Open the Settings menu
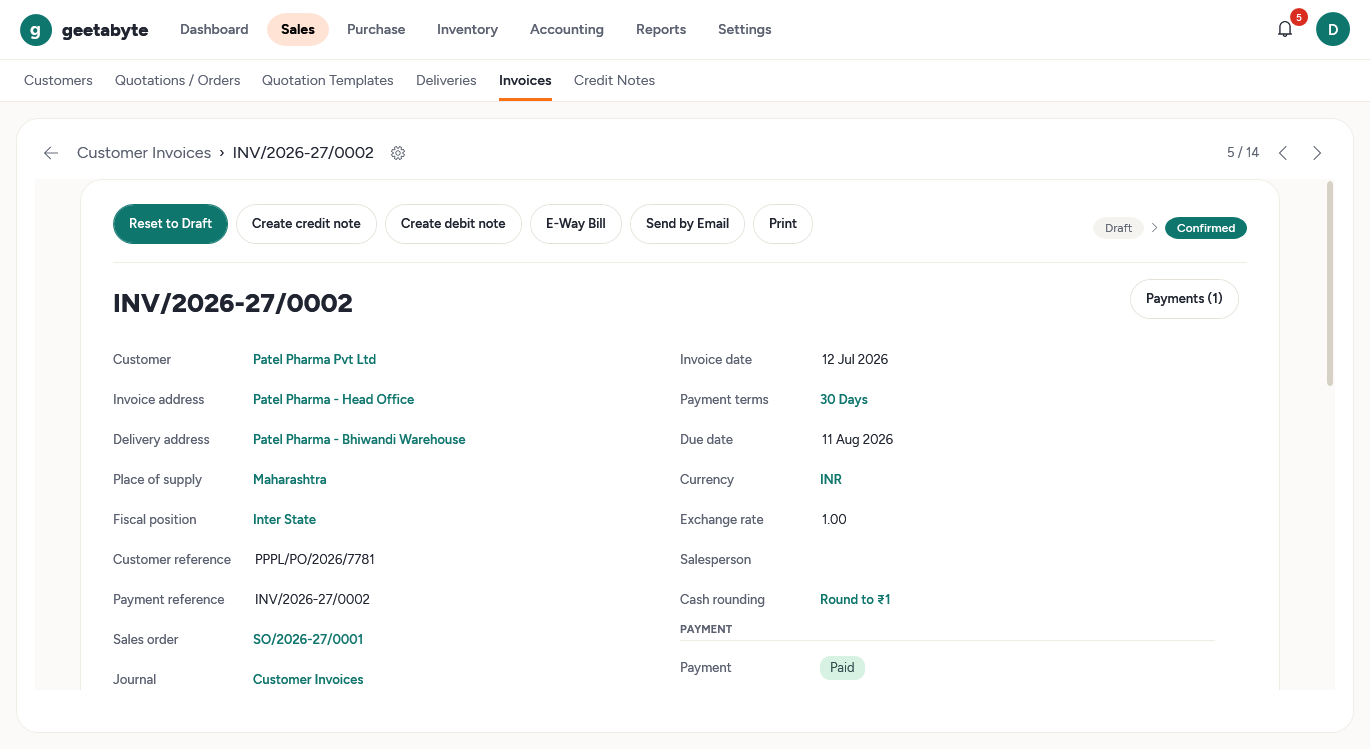 pos(745,30)
